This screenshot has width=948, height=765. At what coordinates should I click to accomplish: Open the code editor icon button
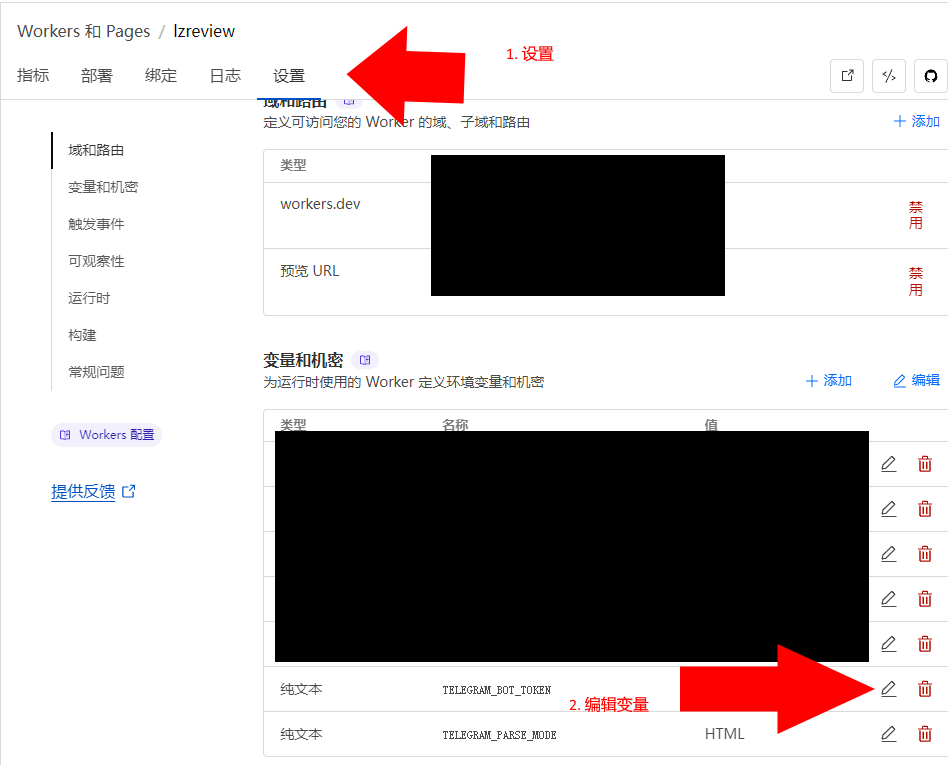(889, 76)
